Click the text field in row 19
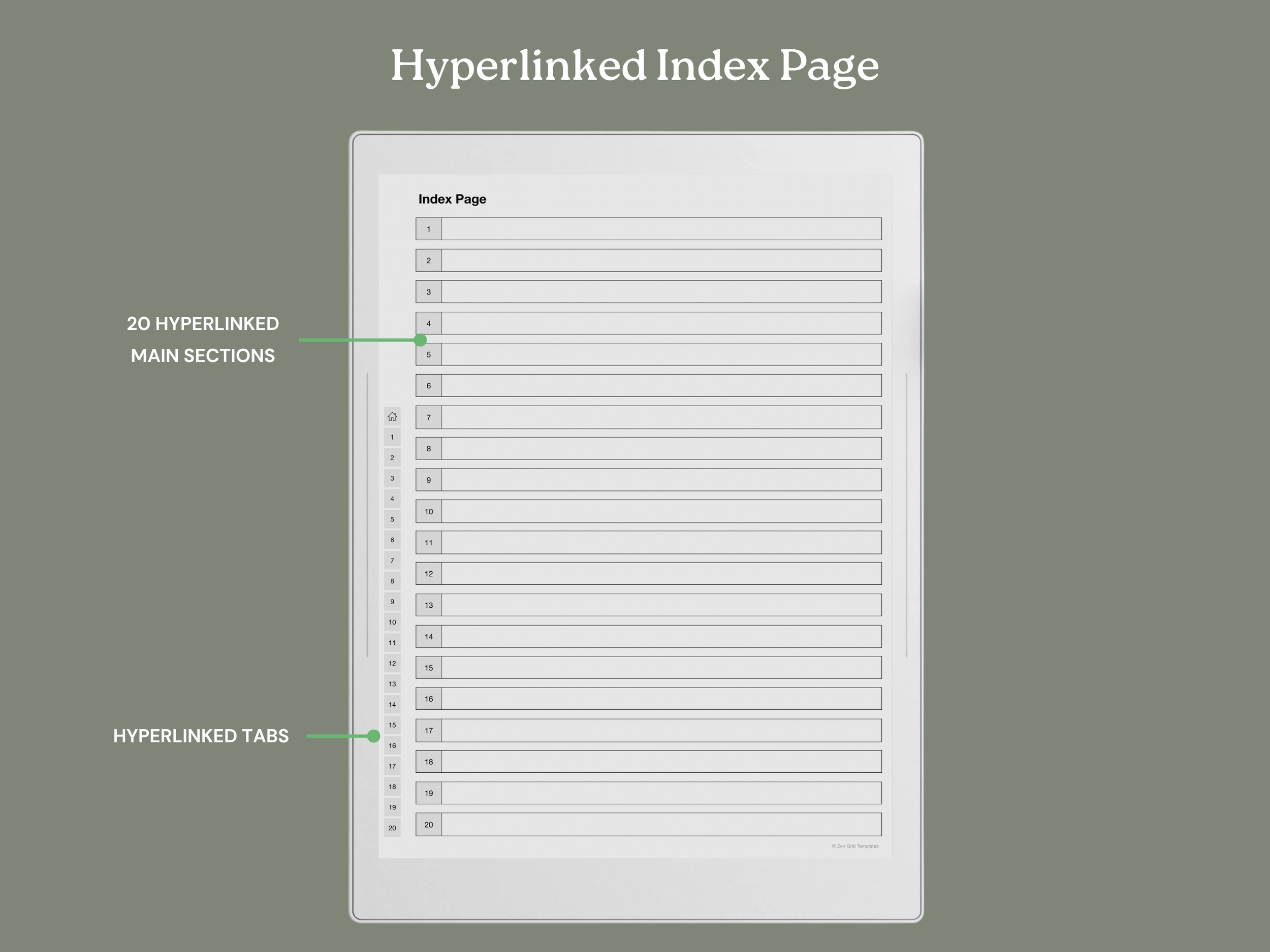 pyautogui.click(x=661, y=793)
